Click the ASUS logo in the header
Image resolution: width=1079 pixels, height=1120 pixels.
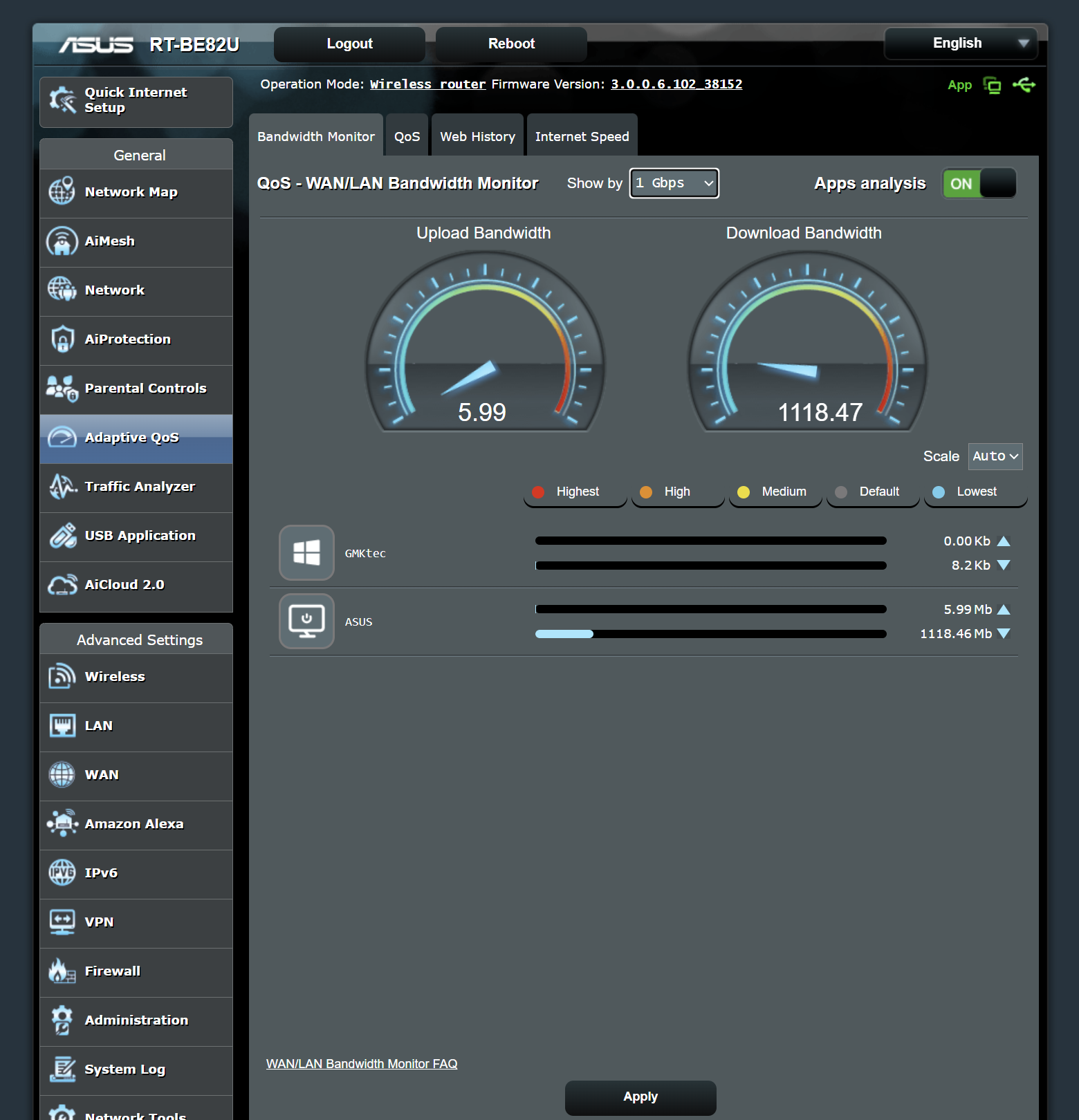95,45
